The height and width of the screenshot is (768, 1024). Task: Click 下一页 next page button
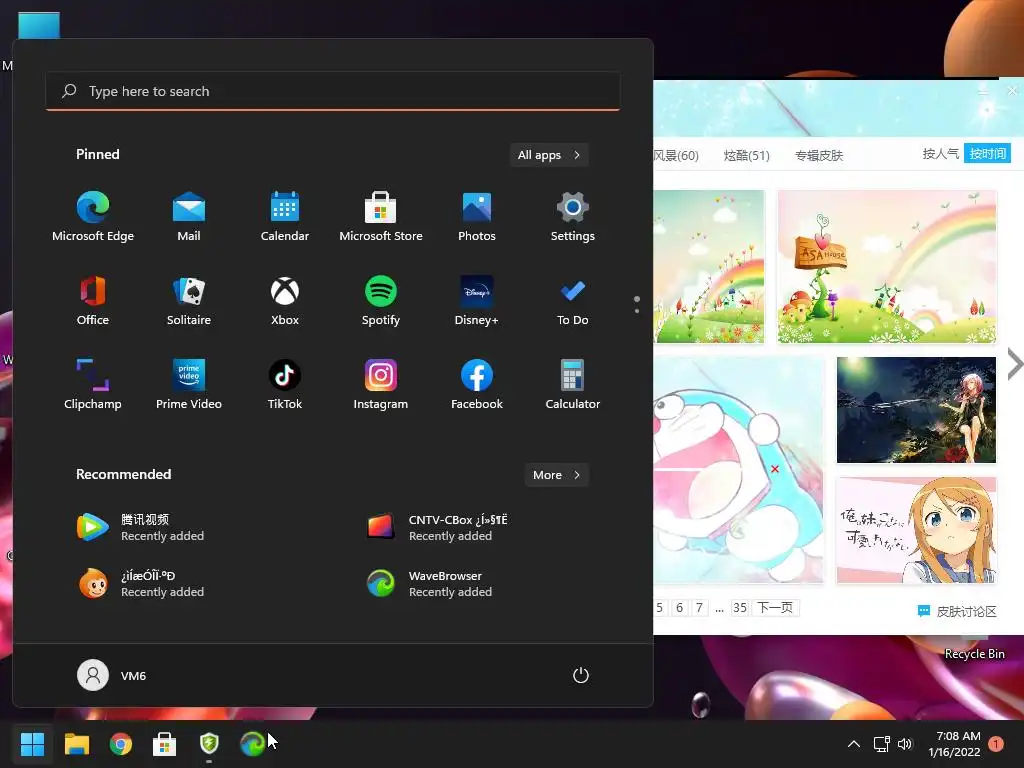coord(775,608)
